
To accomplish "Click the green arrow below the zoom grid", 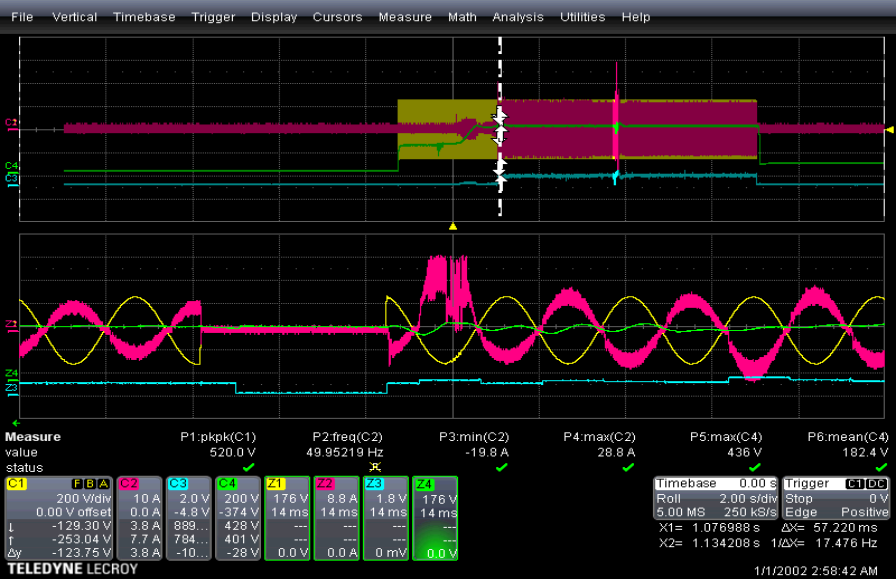I will [16, 424].
